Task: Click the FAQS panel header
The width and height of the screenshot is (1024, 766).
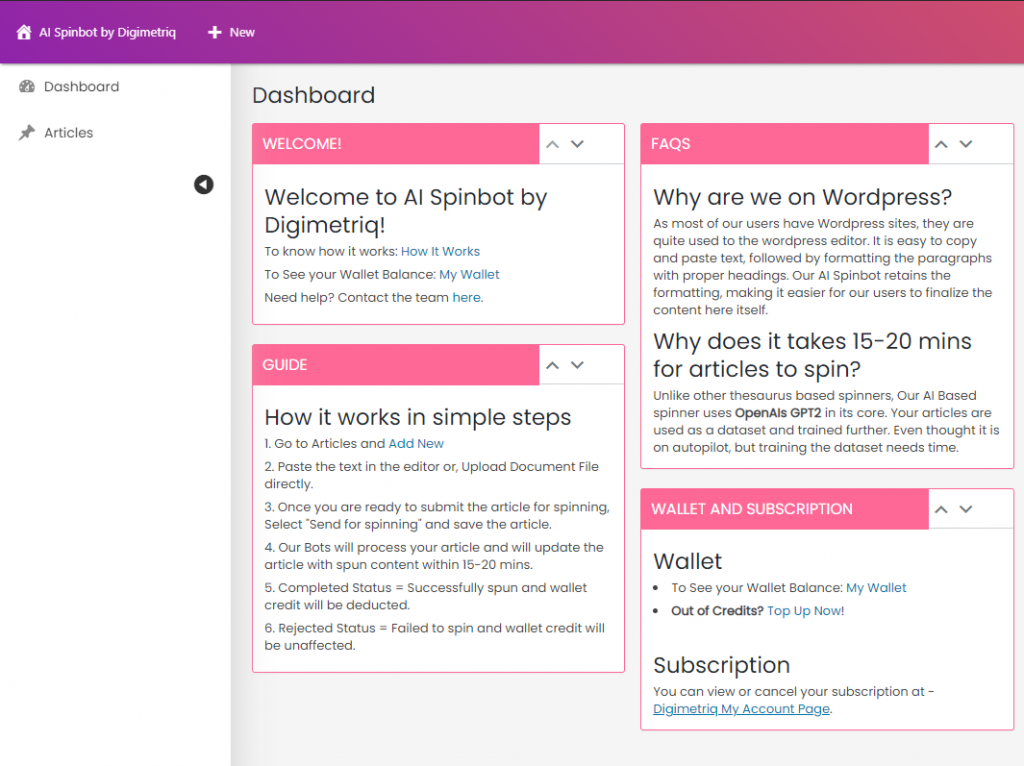Action: point(784,144)
